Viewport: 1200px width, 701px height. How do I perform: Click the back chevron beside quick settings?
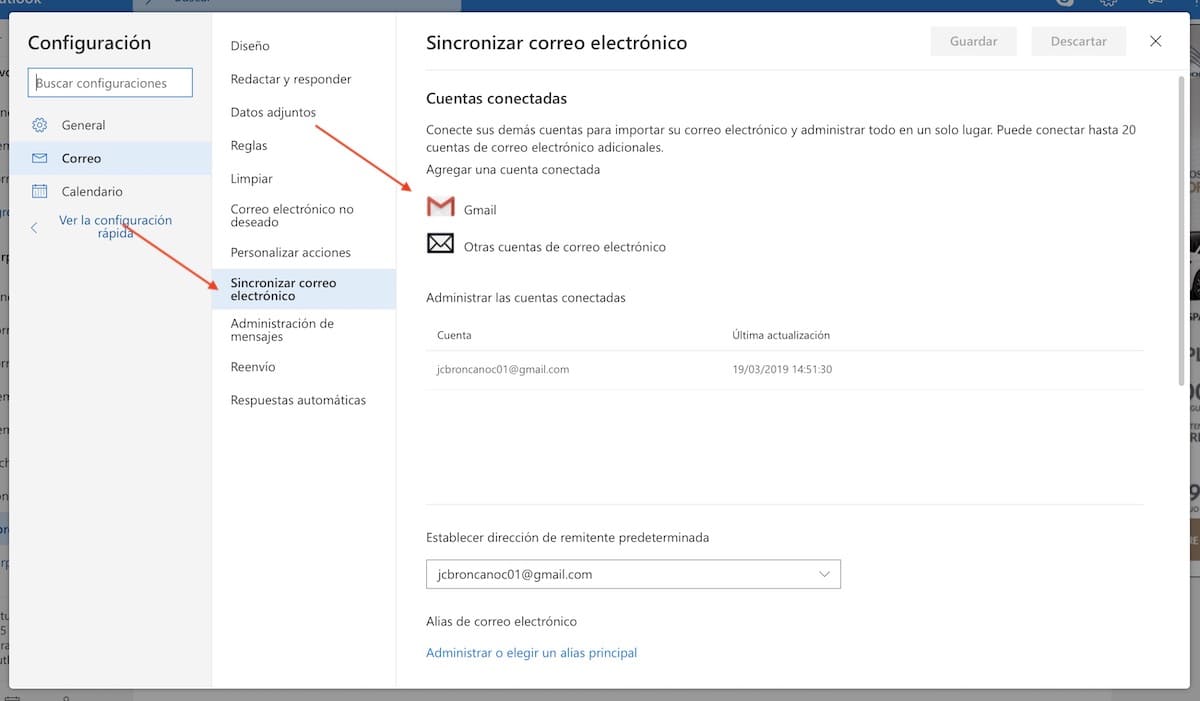coord(34,228)
